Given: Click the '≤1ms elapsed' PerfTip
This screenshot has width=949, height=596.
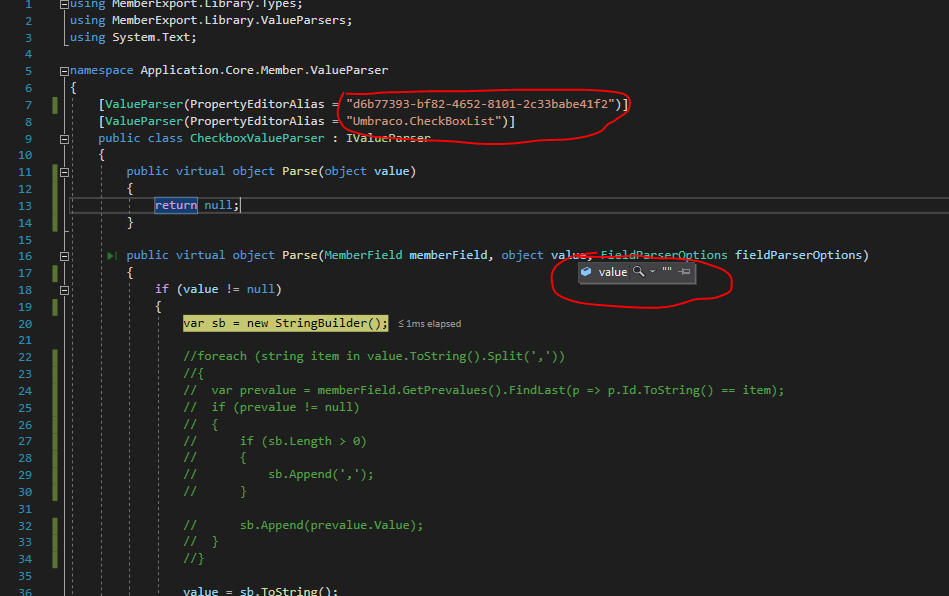Looking at the screenshot, I should click(x=429, y=324).
